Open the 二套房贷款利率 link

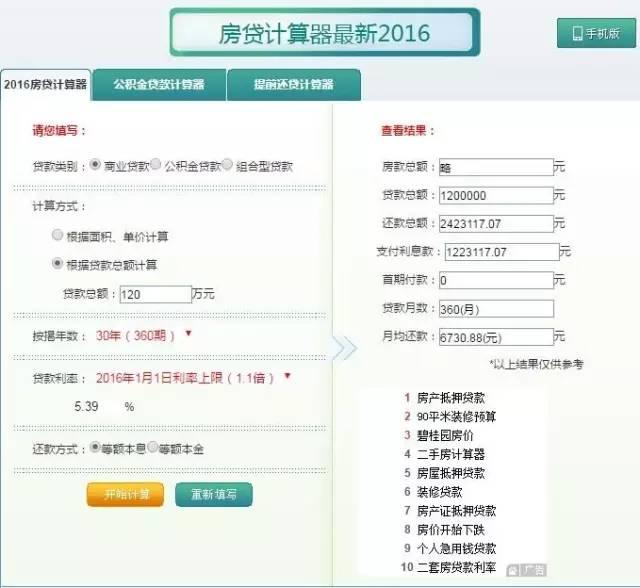point(456,567)
